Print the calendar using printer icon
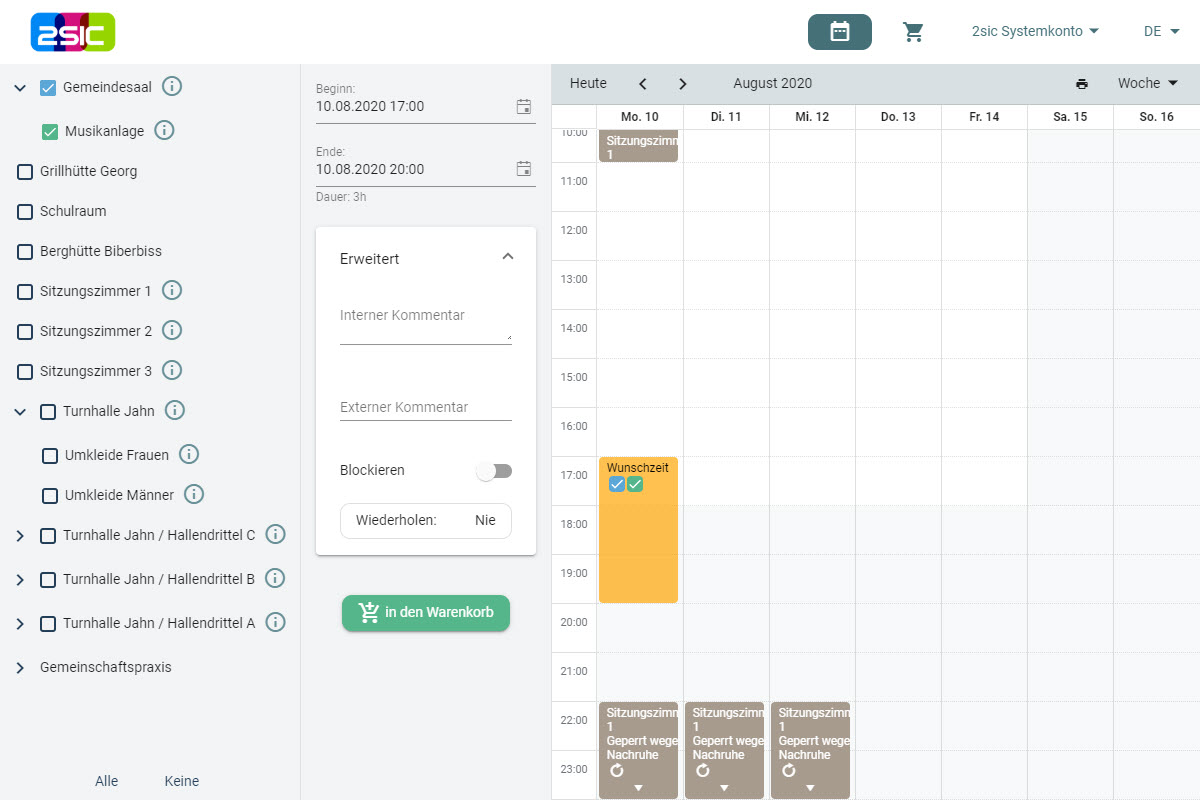This screenshot has width=1200, height=800. [1082, 84]
